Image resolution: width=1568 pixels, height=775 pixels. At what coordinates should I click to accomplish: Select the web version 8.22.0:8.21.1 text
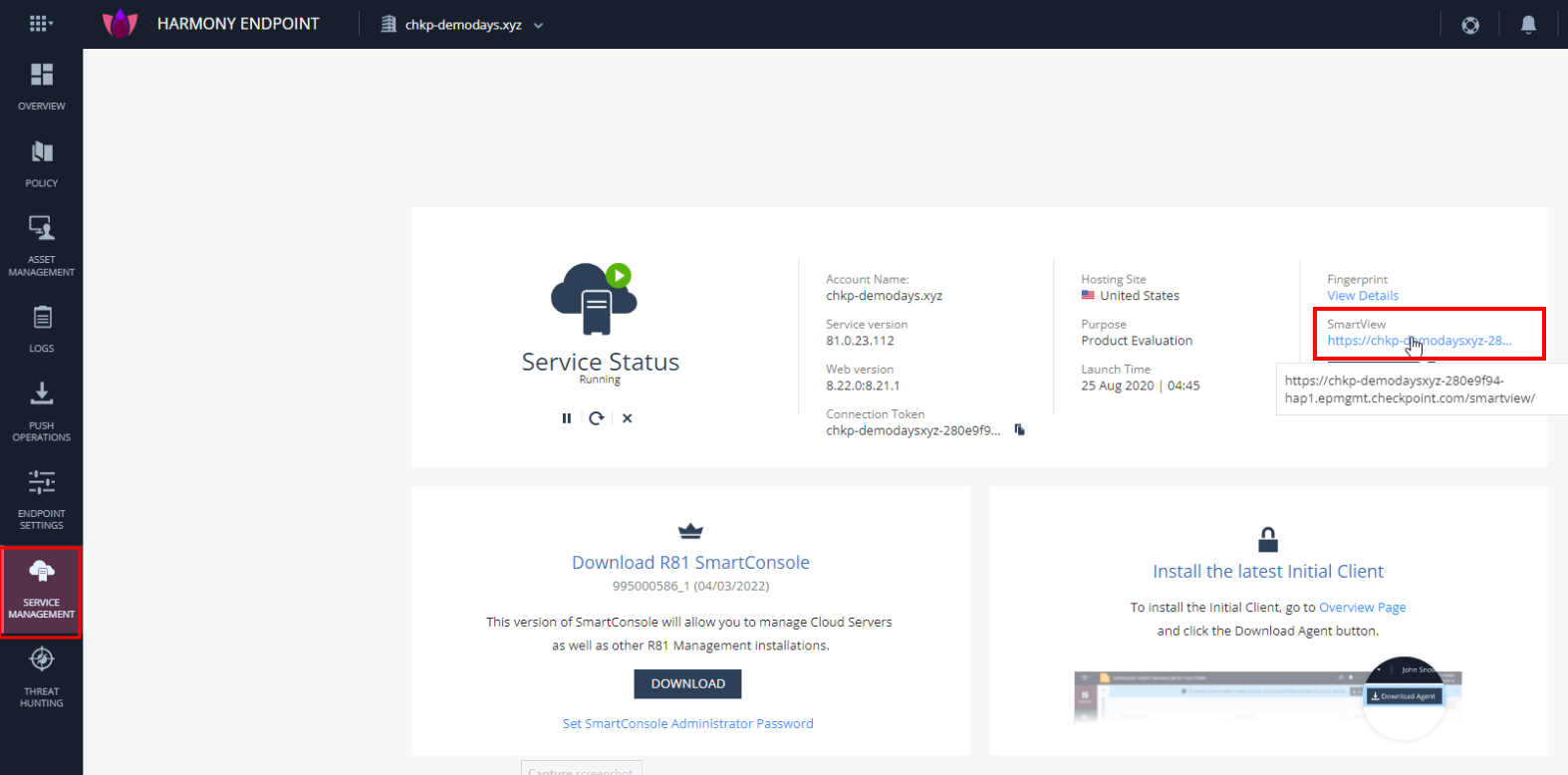[863, 386]
